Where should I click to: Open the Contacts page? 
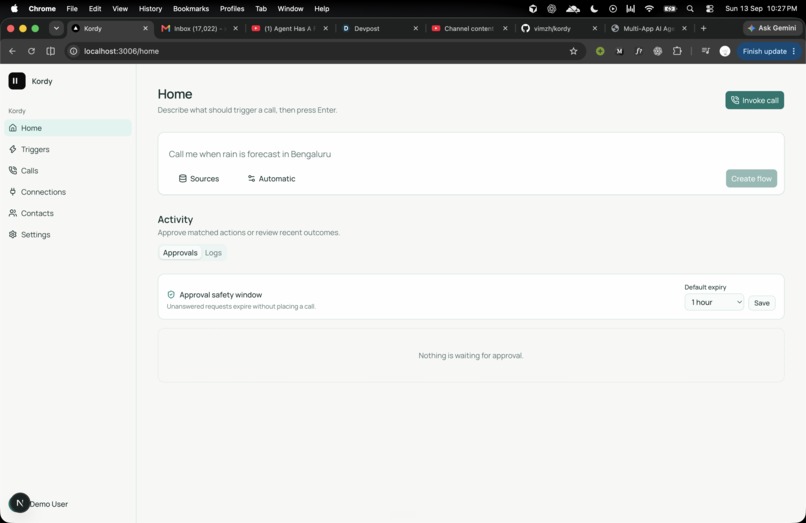point(67,213)
